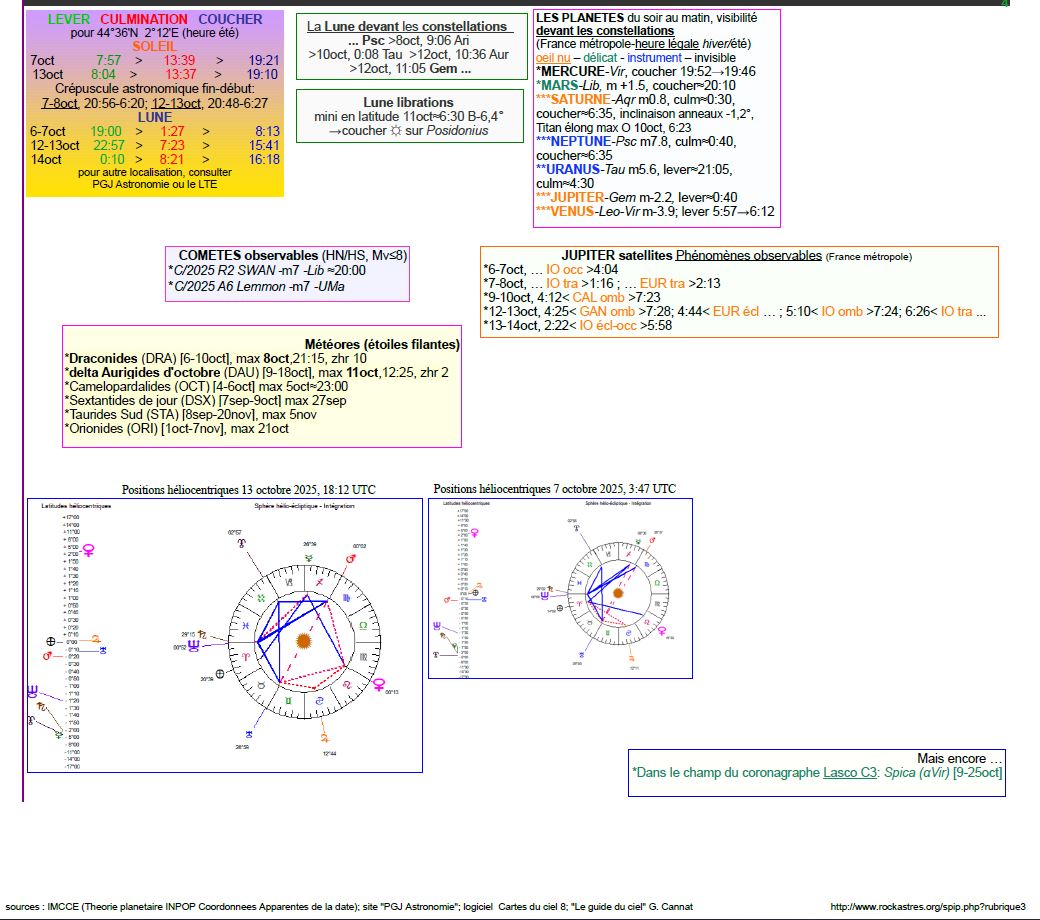The image size is (1040, 920).
Task: Click the Sun at center of 7 October chart
Action: click(x=617, y=592)
